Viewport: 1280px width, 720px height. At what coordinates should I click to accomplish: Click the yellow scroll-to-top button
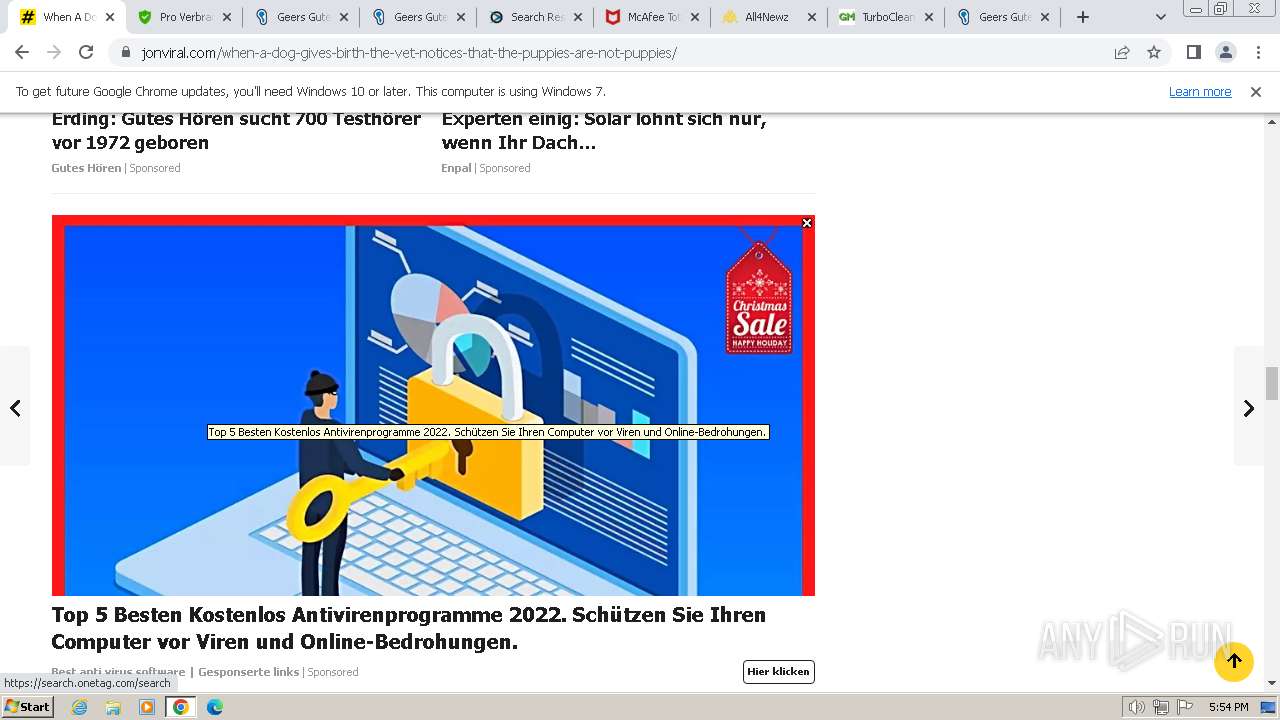point(1234,661)
